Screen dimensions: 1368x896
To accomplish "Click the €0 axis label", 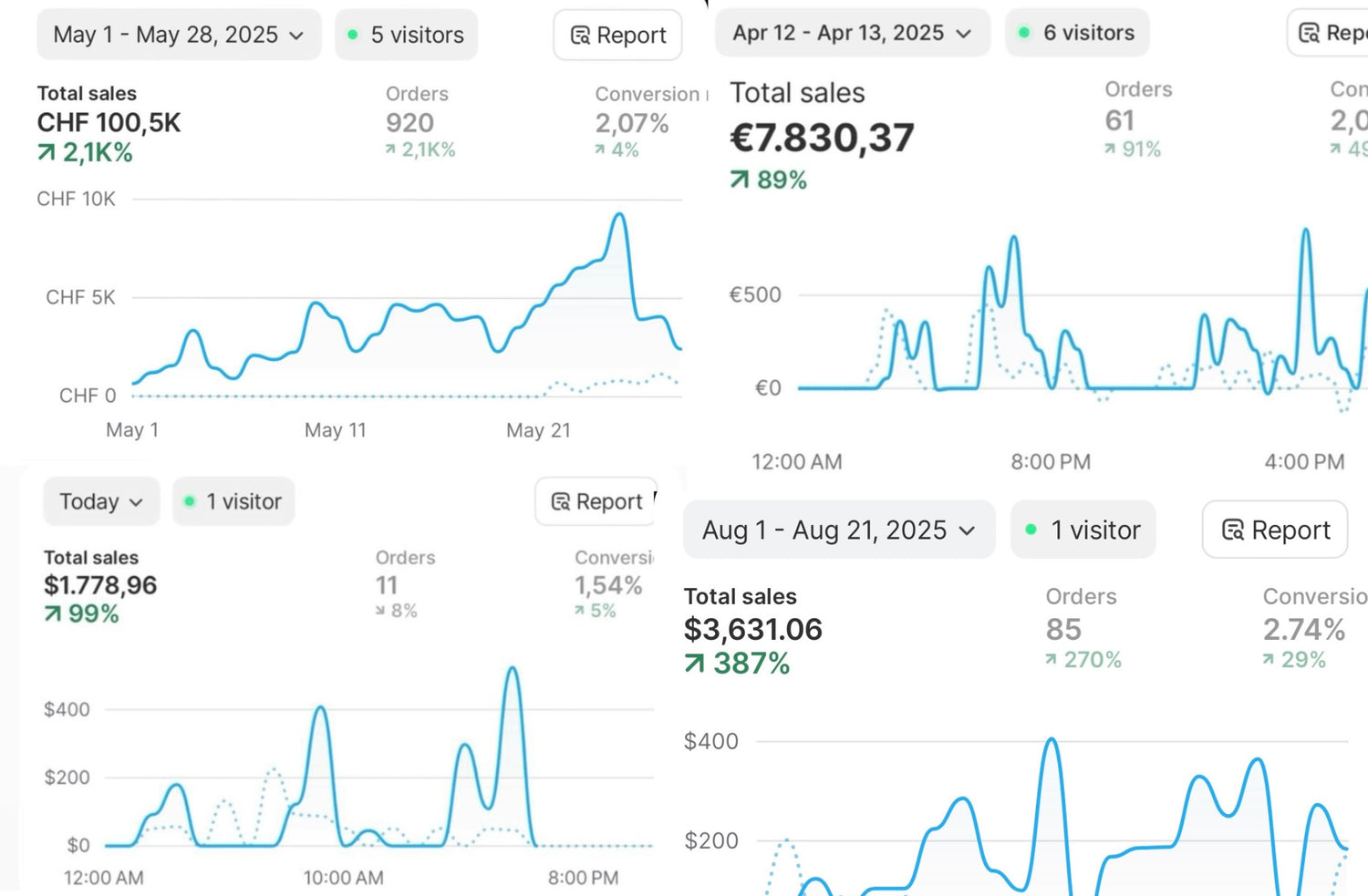I will pyautogui.click(x=768, y=387).
